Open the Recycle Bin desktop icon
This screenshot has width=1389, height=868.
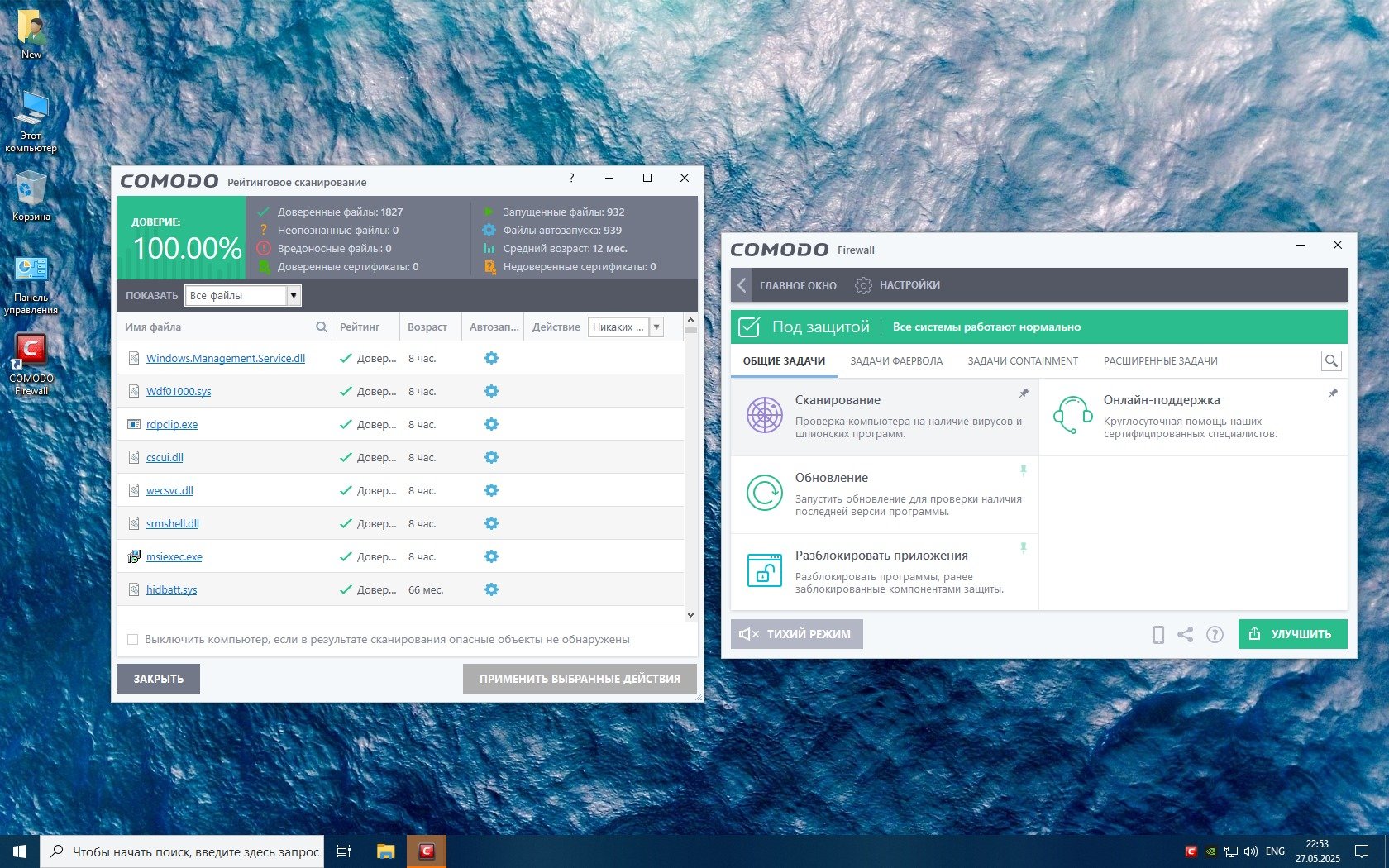point(31,196)
